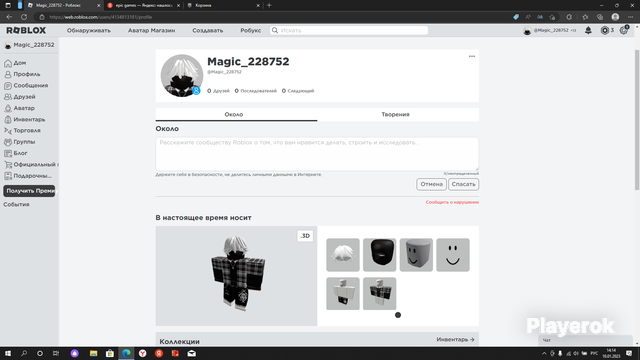This screenshot has width=640, height=360.
Task: Open Робукс in top navigation
Action: pyautogui.click(x=251, y=31)
